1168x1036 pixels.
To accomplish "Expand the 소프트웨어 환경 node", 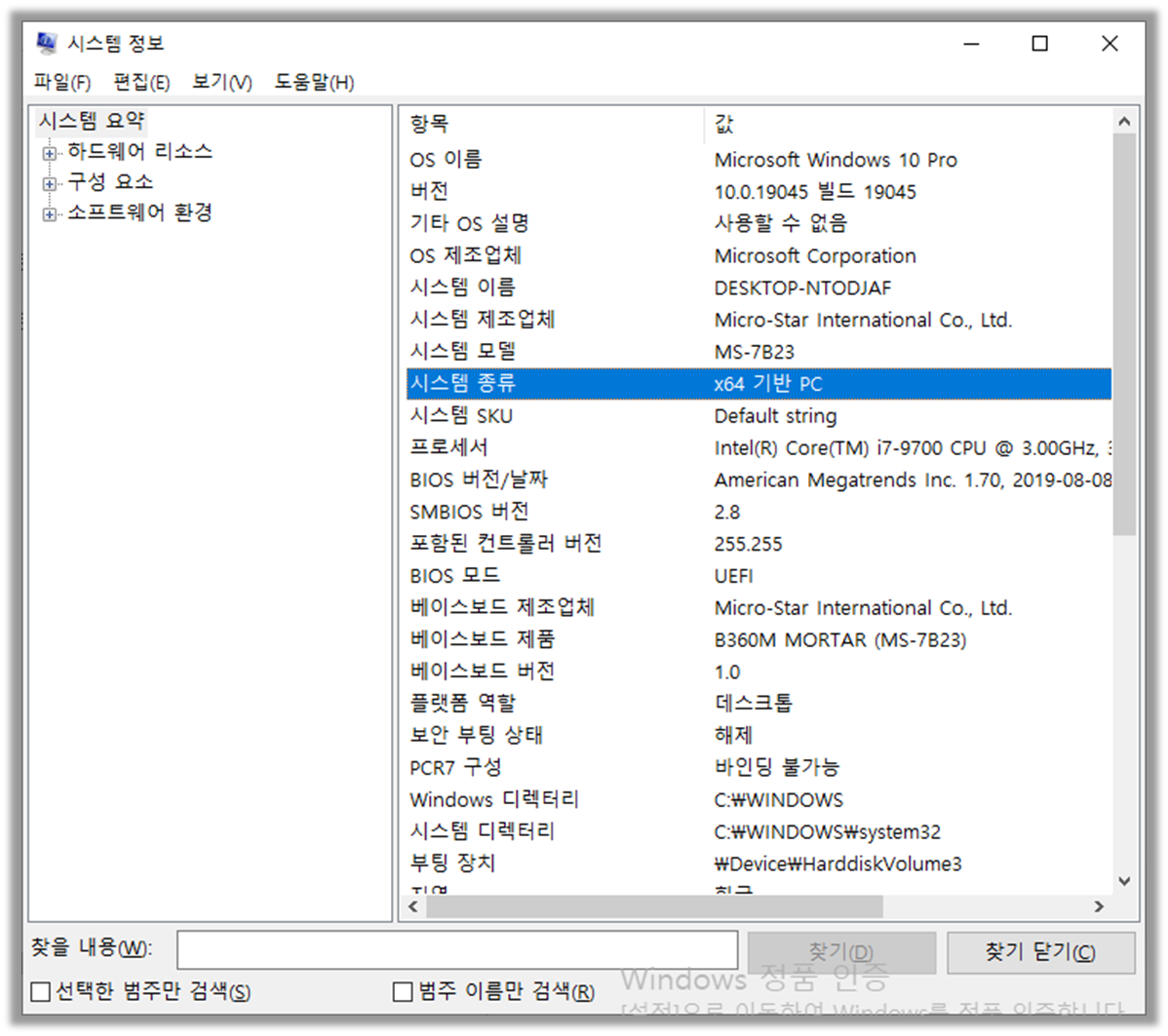I will point(49,214).
